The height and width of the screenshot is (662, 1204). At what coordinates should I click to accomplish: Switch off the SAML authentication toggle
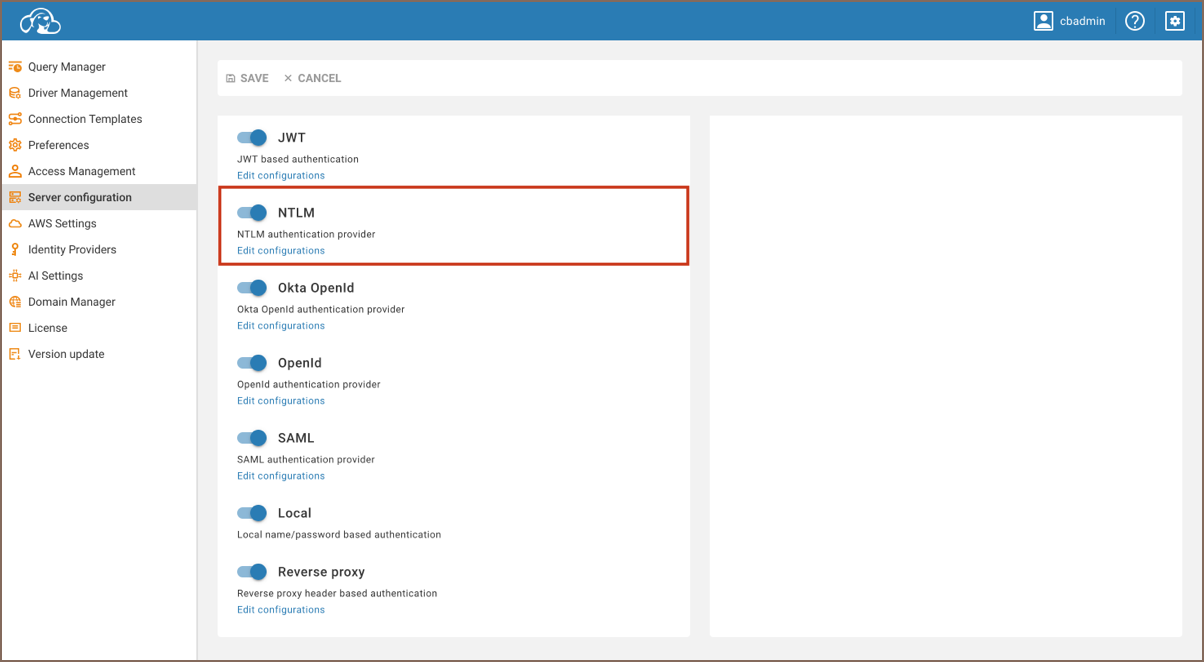(252, 438)
